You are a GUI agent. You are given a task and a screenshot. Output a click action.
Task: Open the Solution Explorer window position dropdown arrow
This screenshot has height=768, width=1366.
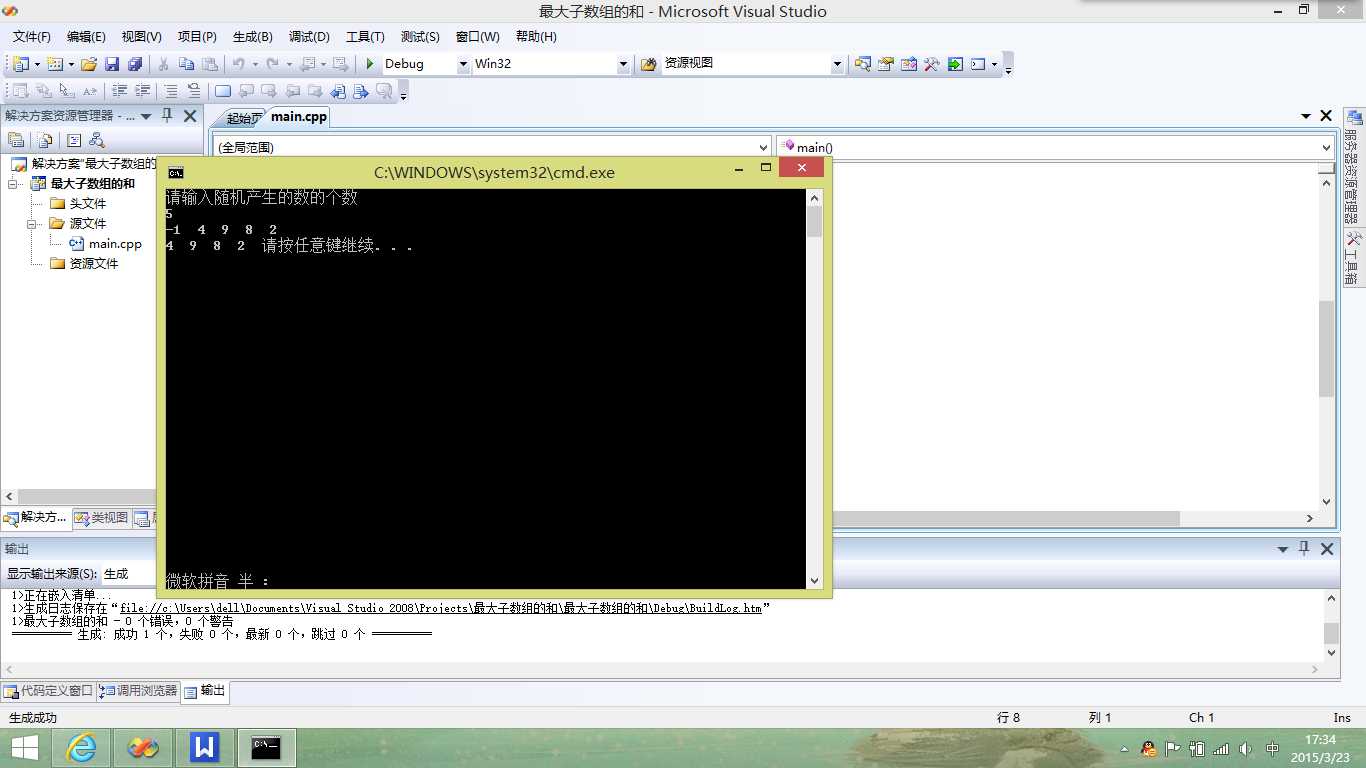(146, 116)
